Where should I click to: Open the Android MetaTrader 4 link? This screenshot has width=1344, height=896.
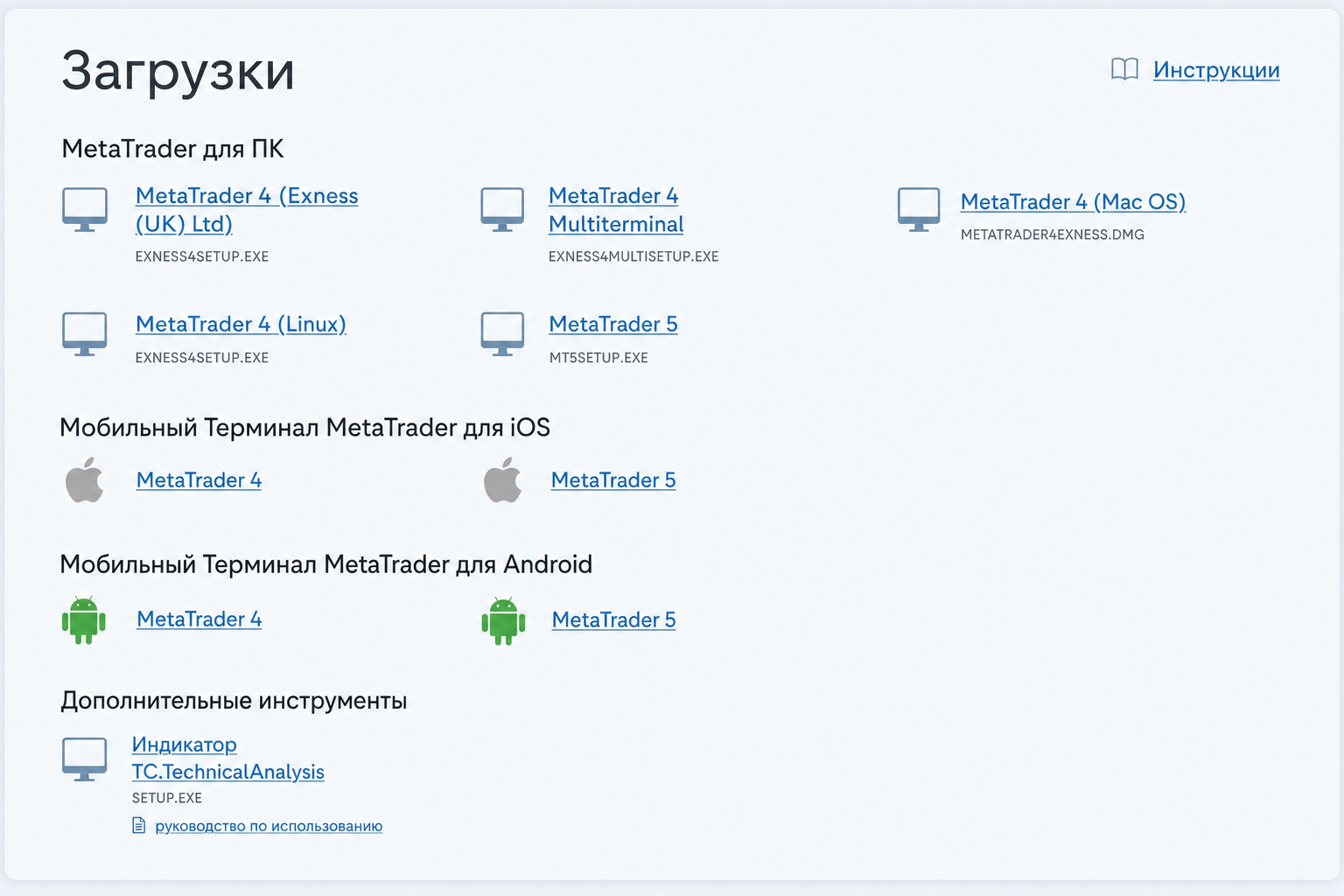pyautogui.click(x=199, y=619)
